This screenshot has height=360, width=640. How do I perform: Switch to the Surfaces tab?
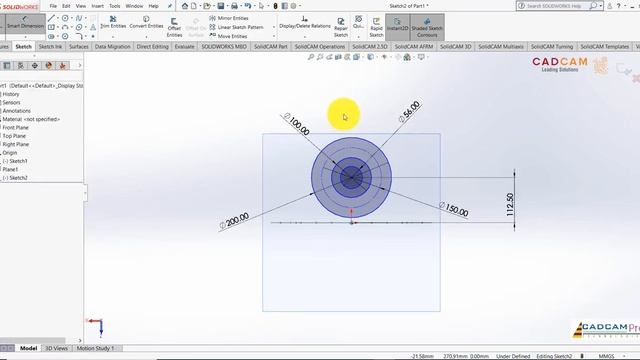pyautogui.click(x=79, y=47)
